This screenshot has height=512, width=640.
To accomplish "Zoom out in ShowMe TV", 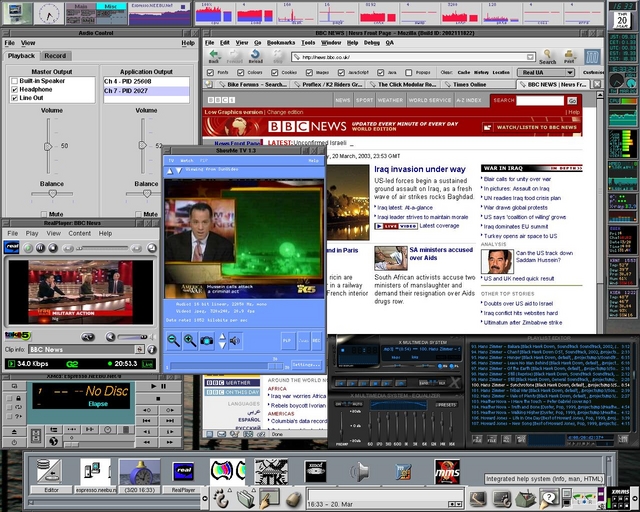I will coord(174,340).
